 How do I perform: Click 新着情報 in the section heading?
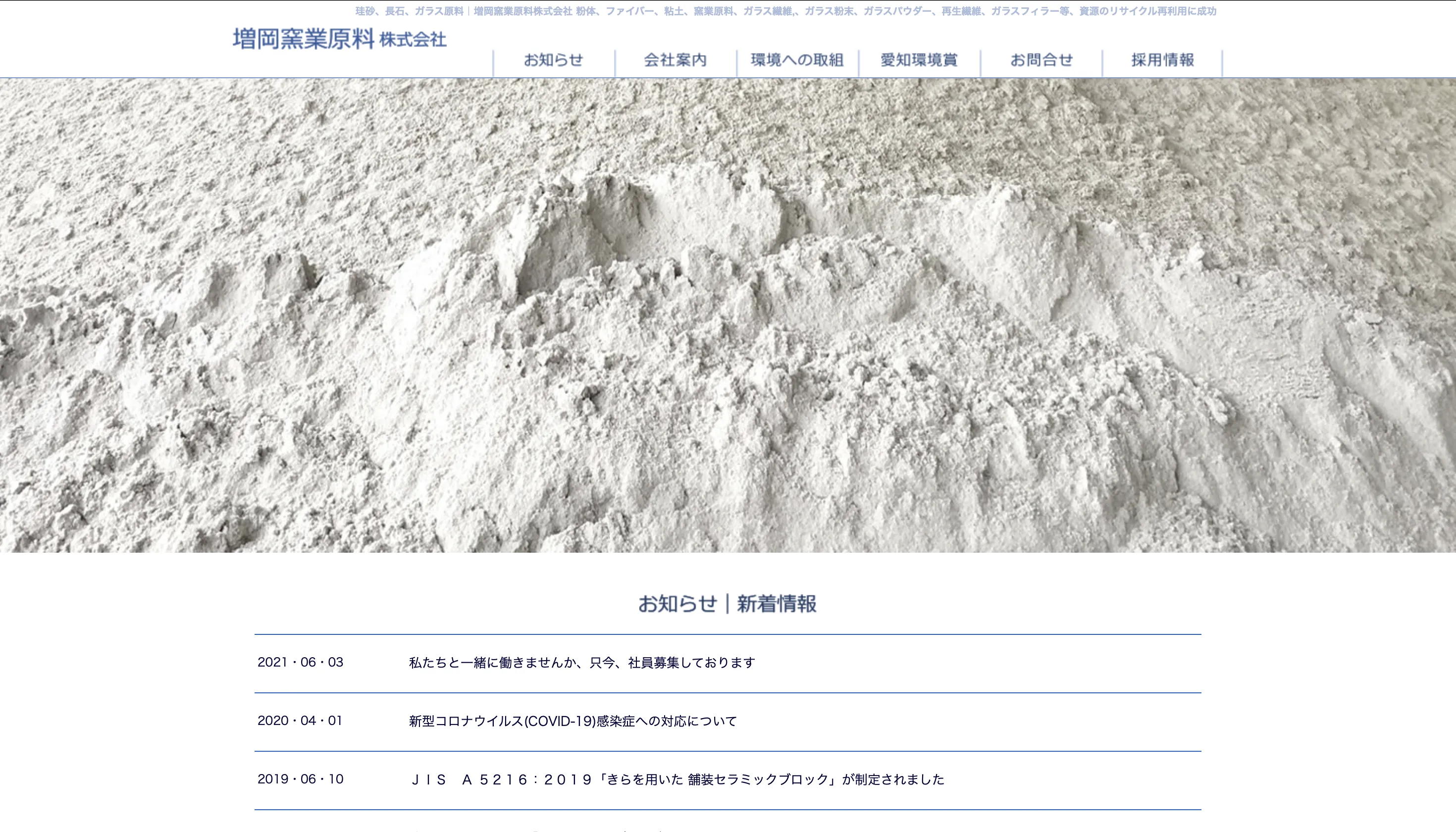click(x=777, y=604)
